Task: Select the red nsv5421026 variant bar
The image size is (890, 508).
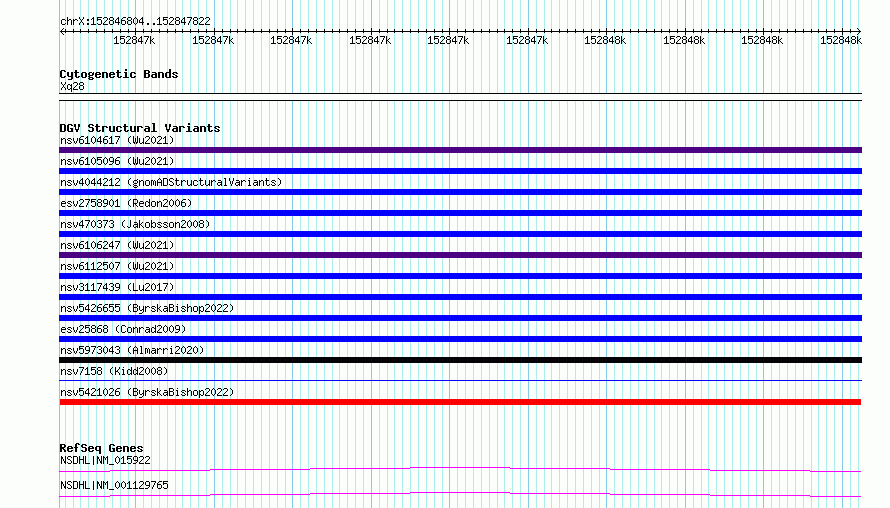Action: pyautogui.click(x=460, y=402)
